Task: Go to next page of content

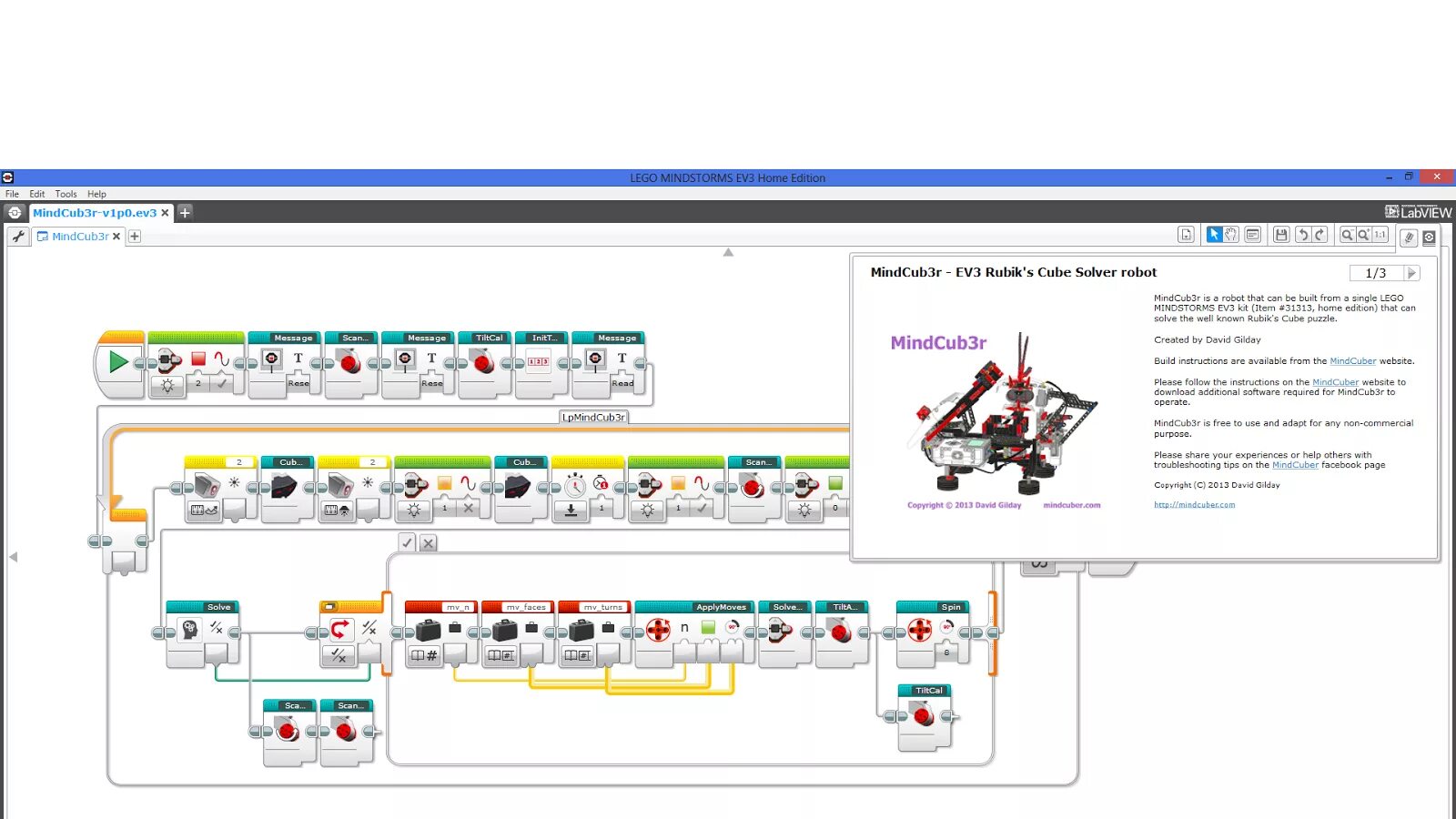Action: tap(1411, 273)
